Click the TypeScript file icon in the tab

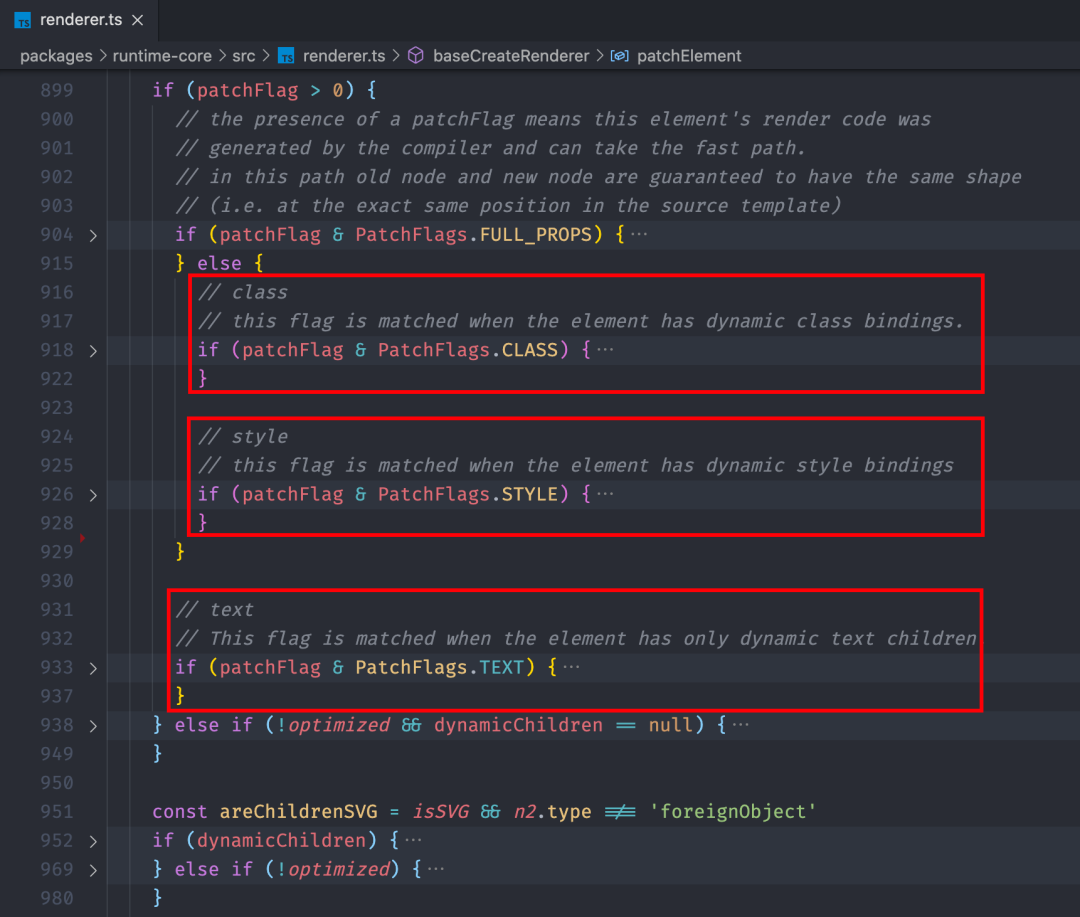tap(23, 21)
